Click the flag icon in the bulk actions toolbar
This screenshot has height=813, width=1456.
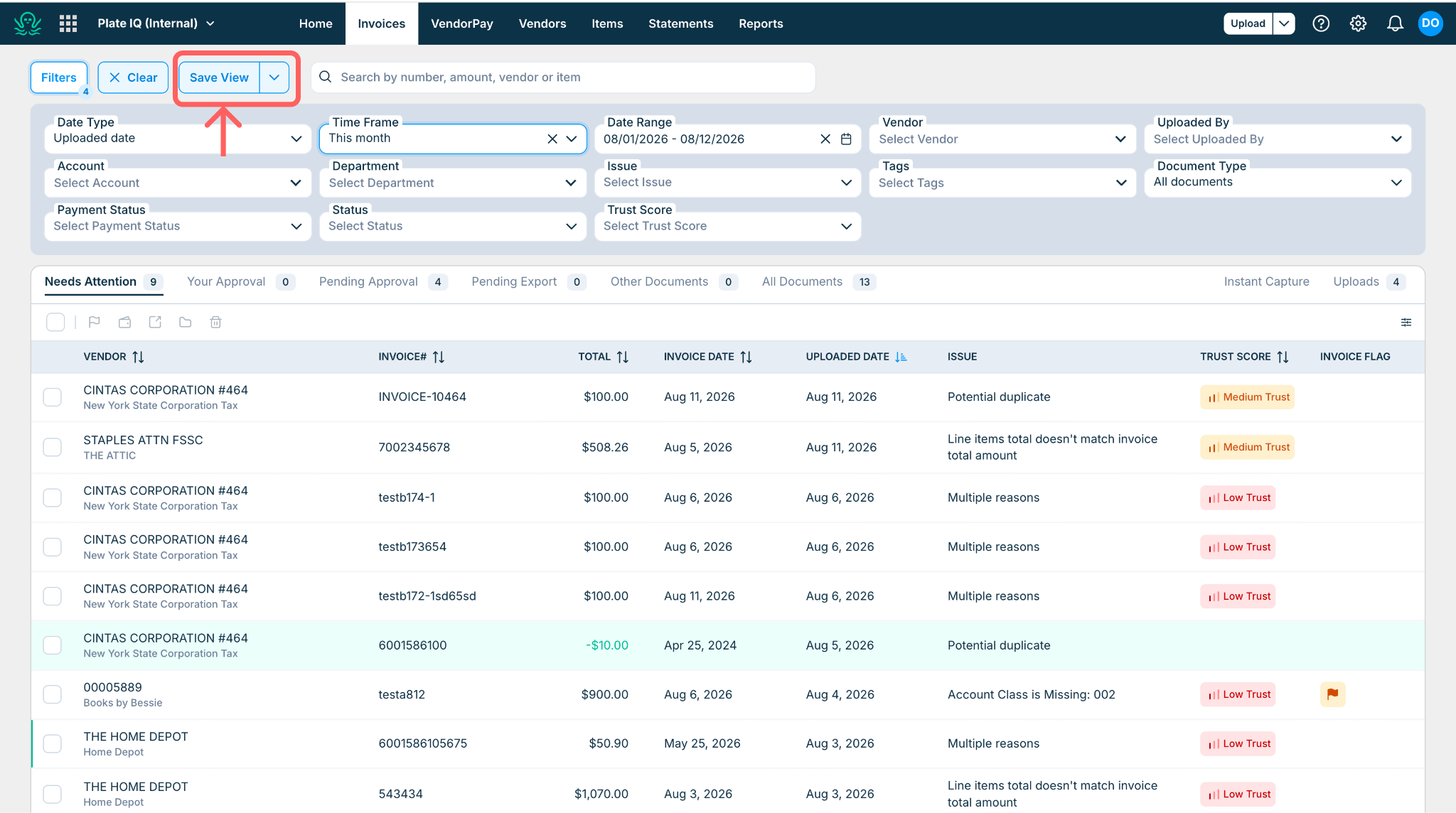(x=94, y=323)
